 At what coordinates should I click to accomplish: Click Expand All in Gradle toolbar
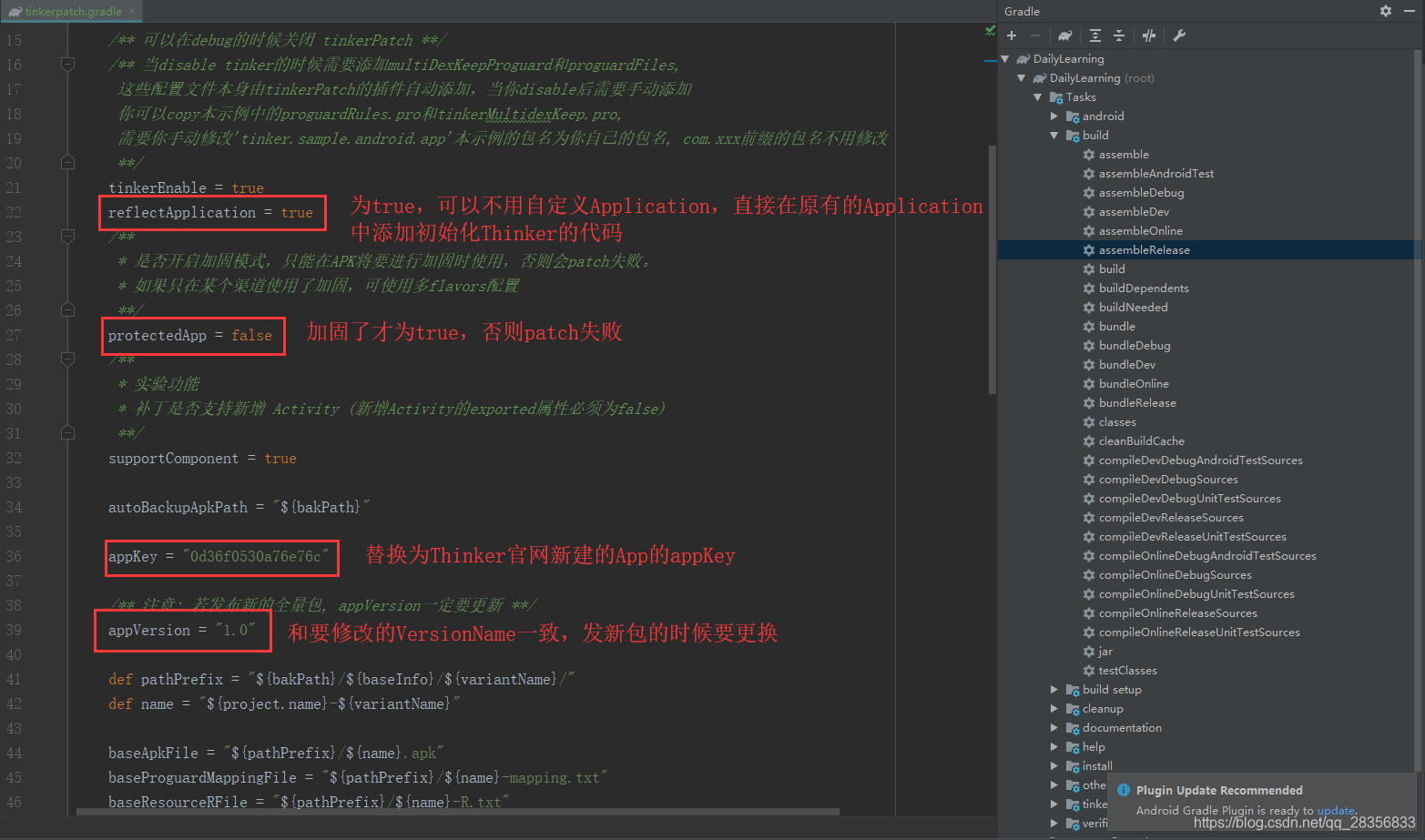click(x=1095, y=35)
